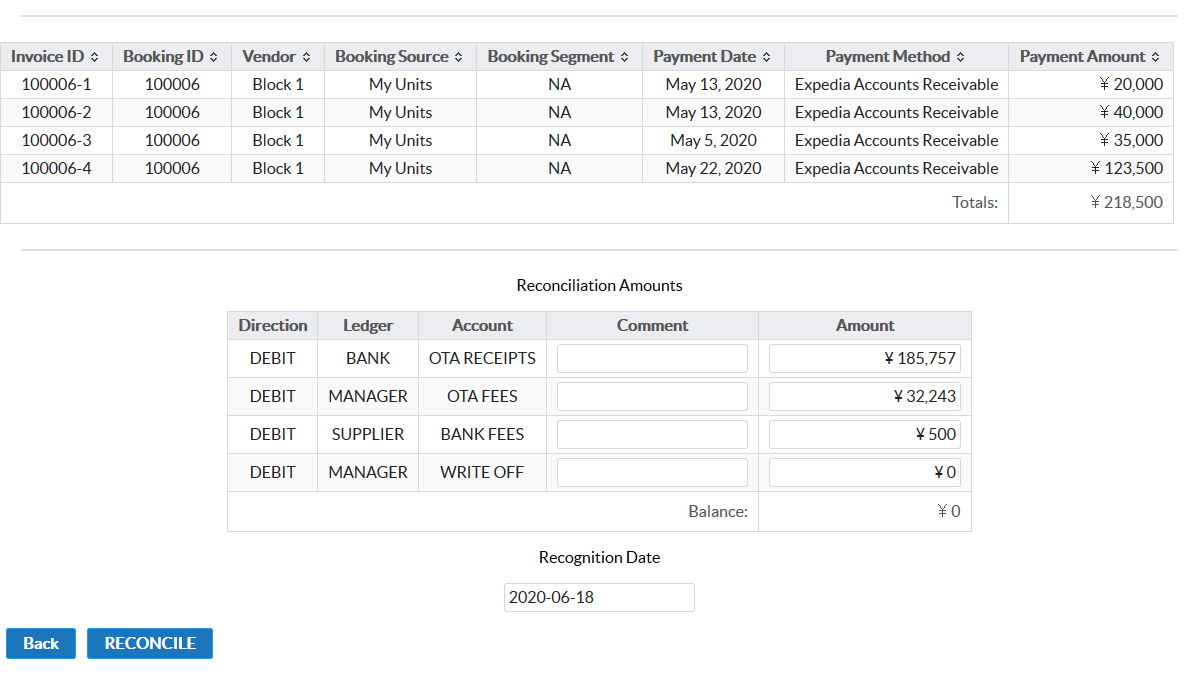Focus the OTA FEES comment field

652,397
